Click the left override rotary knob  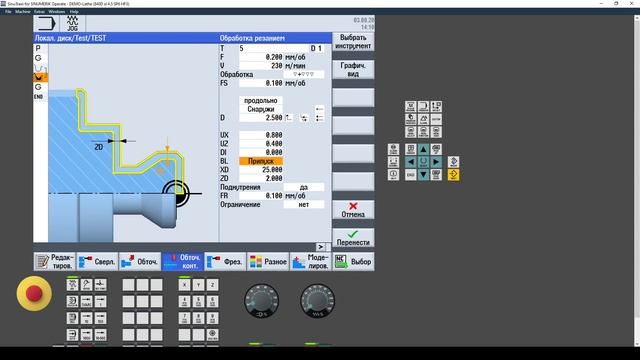click(262, 301)
